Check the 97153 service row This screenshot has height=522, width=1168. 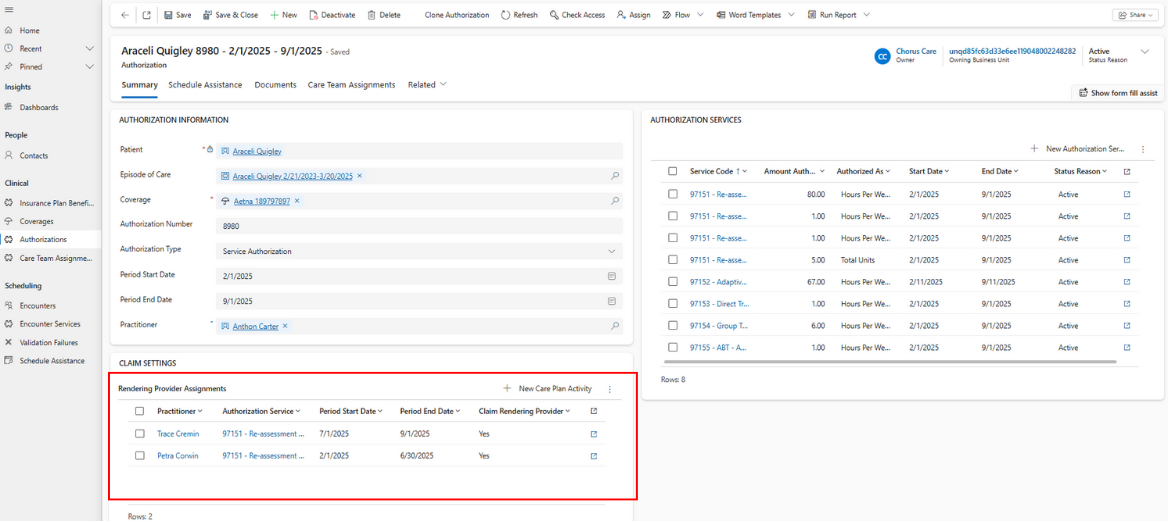(673, 304)
